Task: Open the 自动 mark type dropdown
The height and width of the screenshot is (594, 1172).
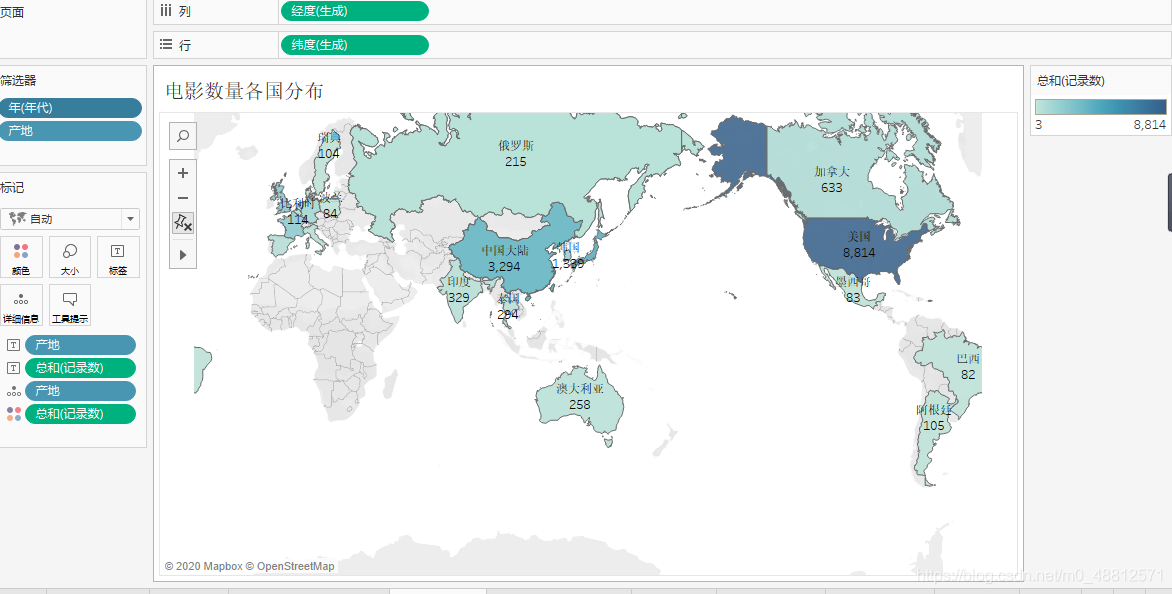Action: coord(70,219)
